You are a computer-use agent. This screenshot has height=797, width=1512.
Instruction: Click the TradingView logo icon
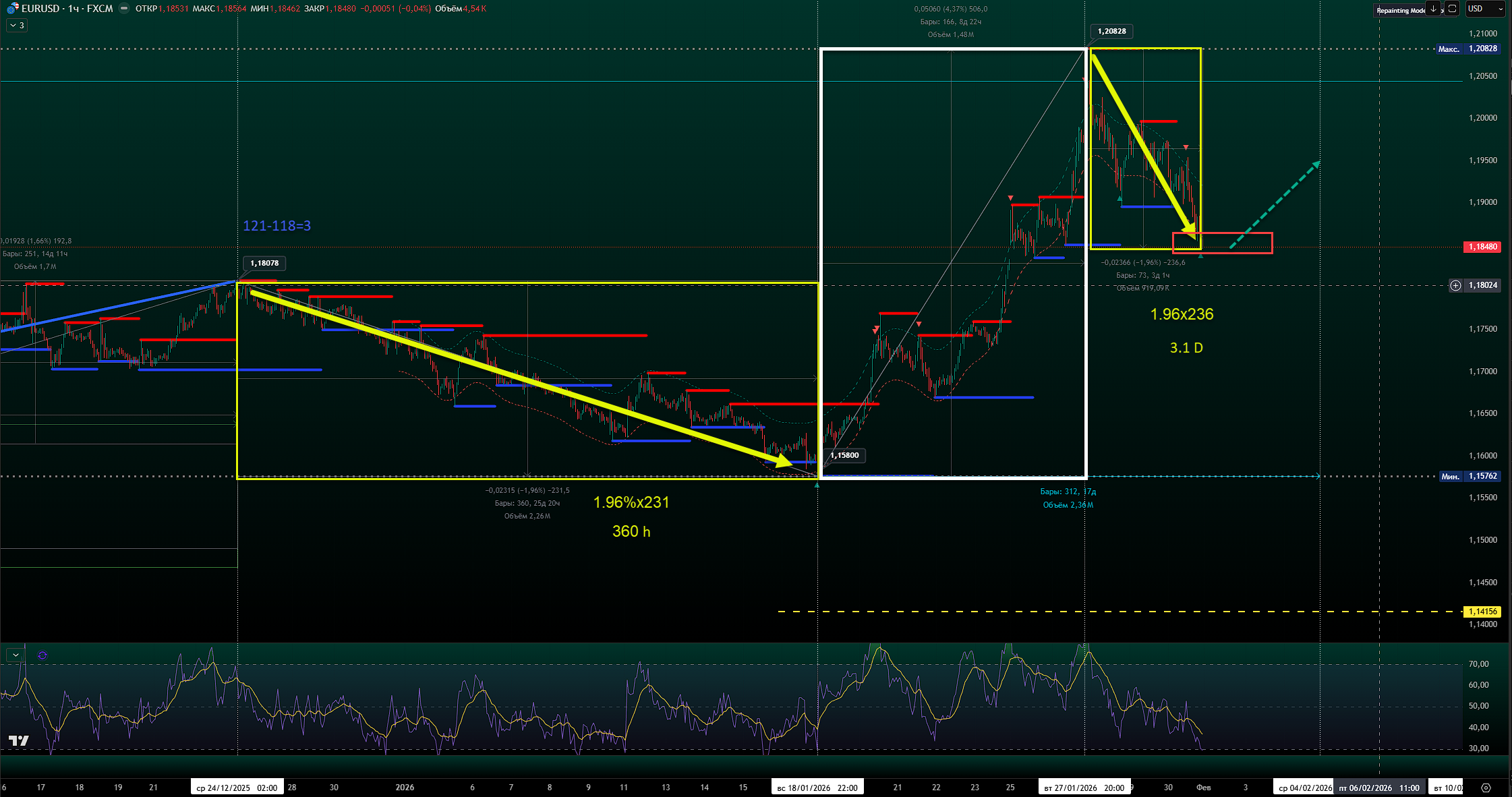click(19, 741)
